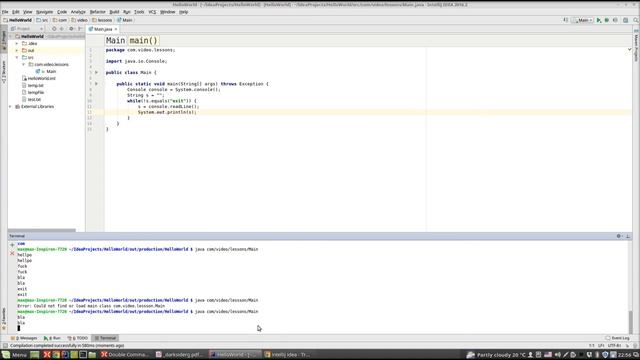Open Menu button on the OS taskbar
The height and width of the screenshot is (360, 640).
[x=14, y=355]
